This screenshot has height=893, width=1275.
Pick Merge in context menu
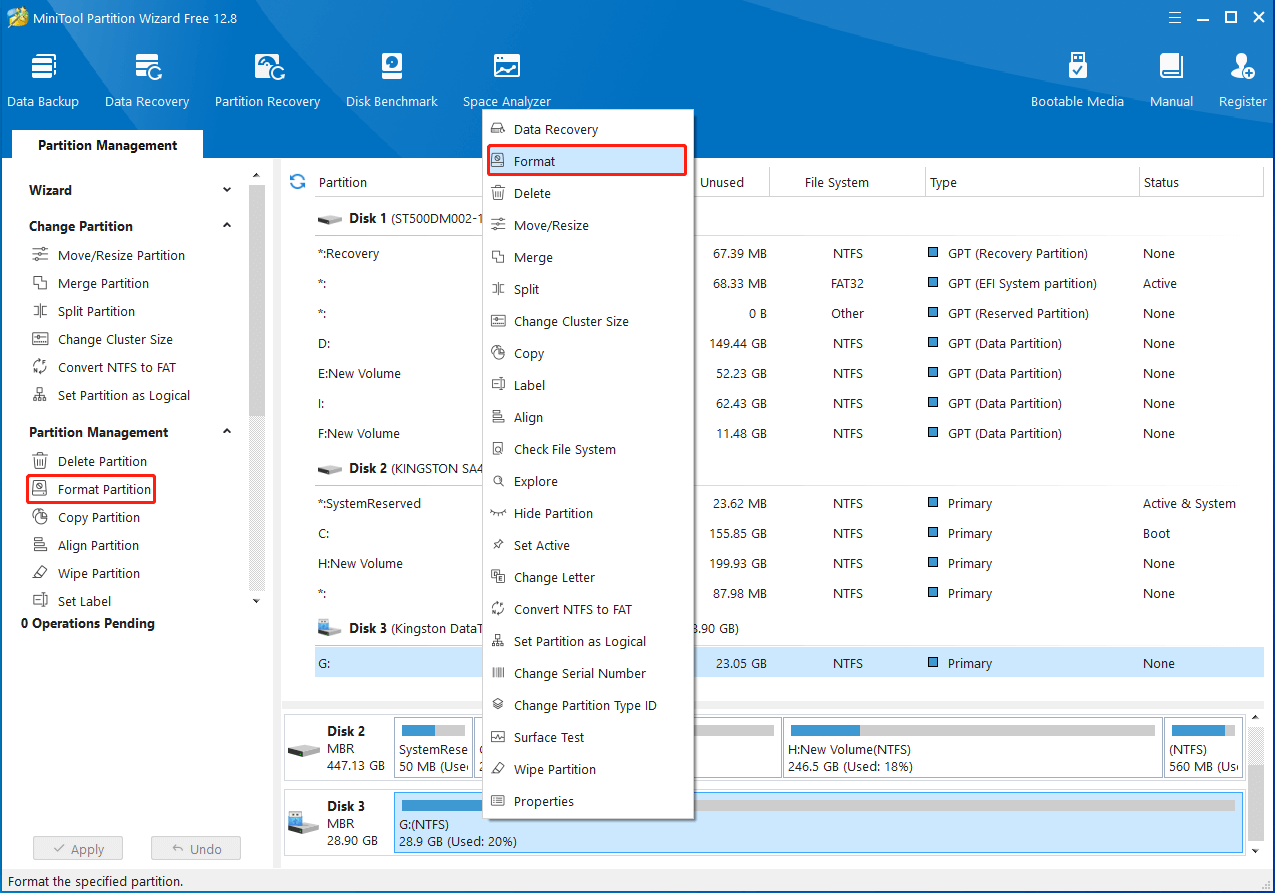tap(588, 257)
